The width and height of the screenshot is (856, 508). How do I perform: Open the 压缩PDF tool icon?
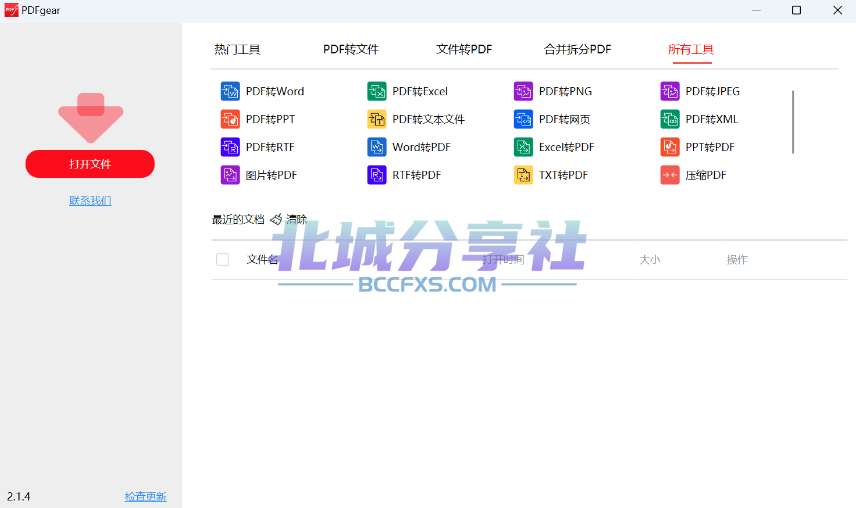pyautogui.click(x=670, y=175)
